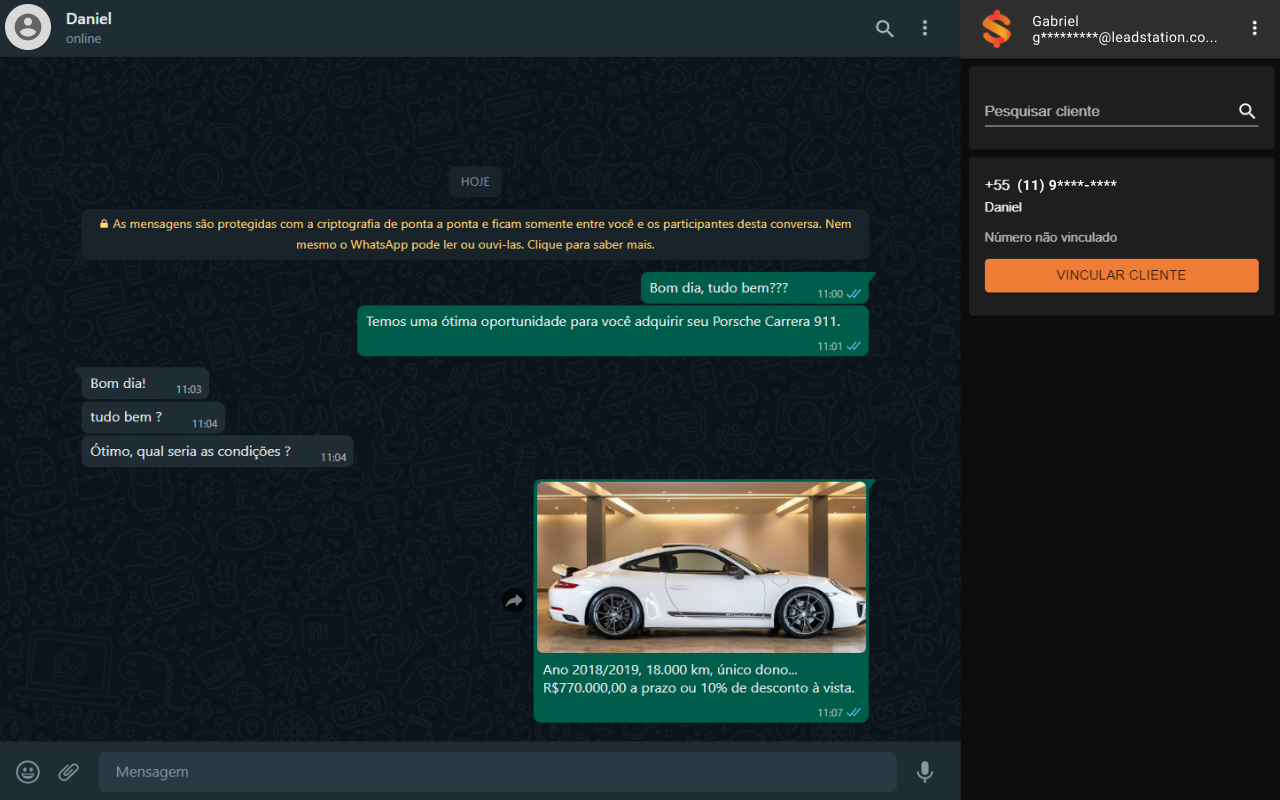The height and width of the screenshot is (800, 1280).
Task: Open Daniel's profile avatar
Action: point(28,27)
